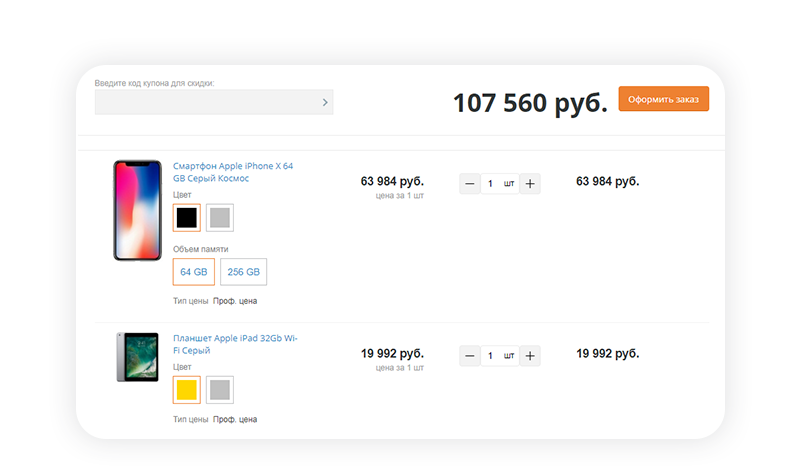
Task: Decrease iPad quantity with minus icon
Action: click(470, 356)
